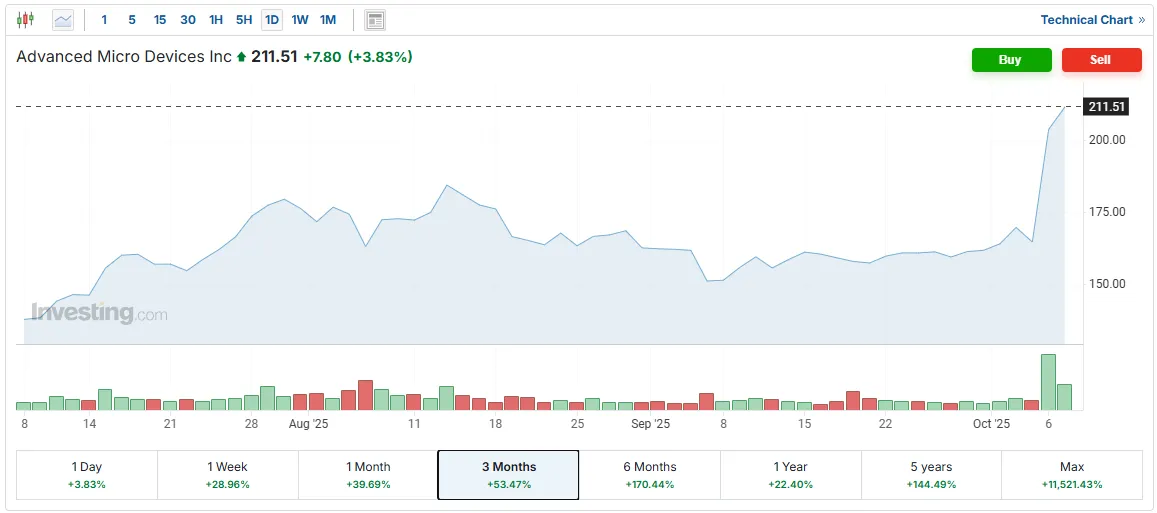This screenshot has width=1157, height=513.
Task: Choose the 15 minute interval
Action: 160,20
